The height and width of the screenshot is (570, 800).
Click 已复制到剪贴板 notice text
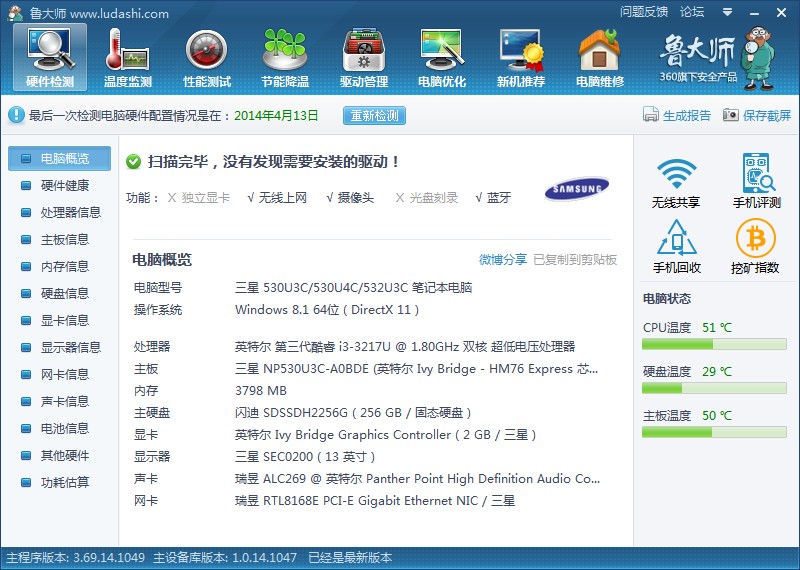coord(575,260)
